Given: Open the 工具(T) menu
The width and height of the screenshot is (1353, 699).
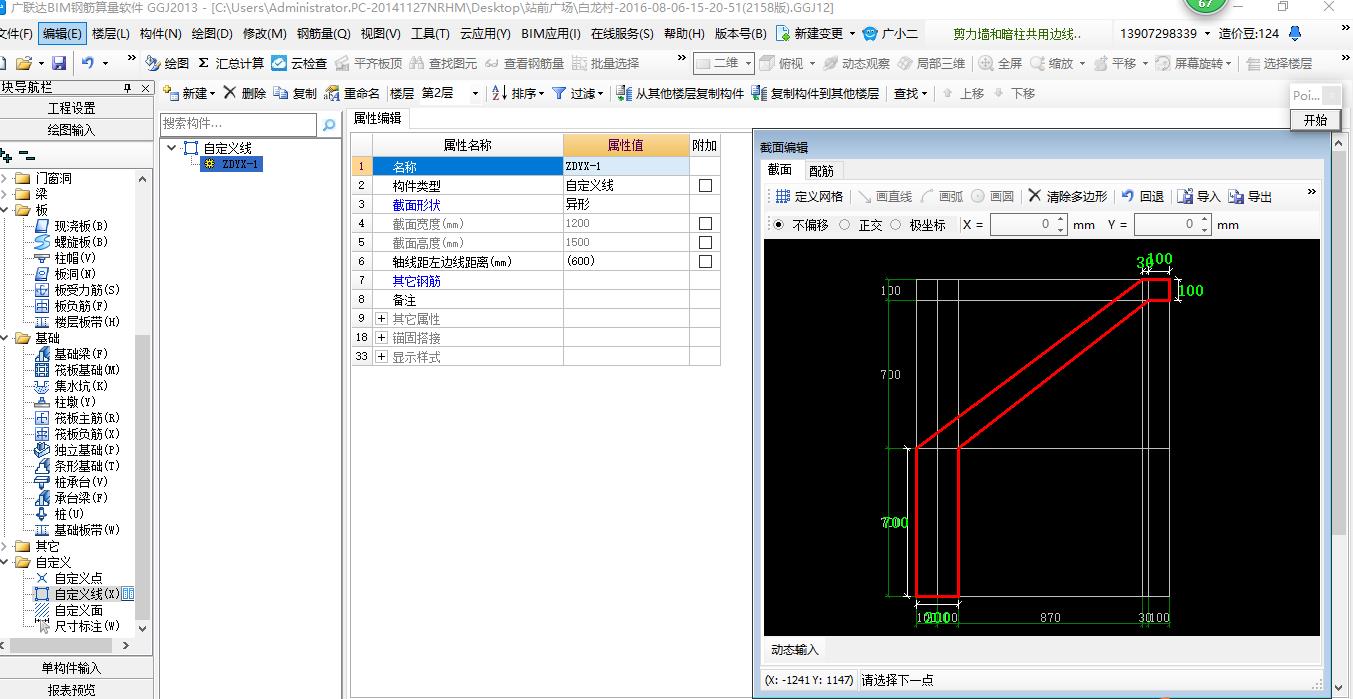Looking at the screenshot, I should [x=430, y=33].
